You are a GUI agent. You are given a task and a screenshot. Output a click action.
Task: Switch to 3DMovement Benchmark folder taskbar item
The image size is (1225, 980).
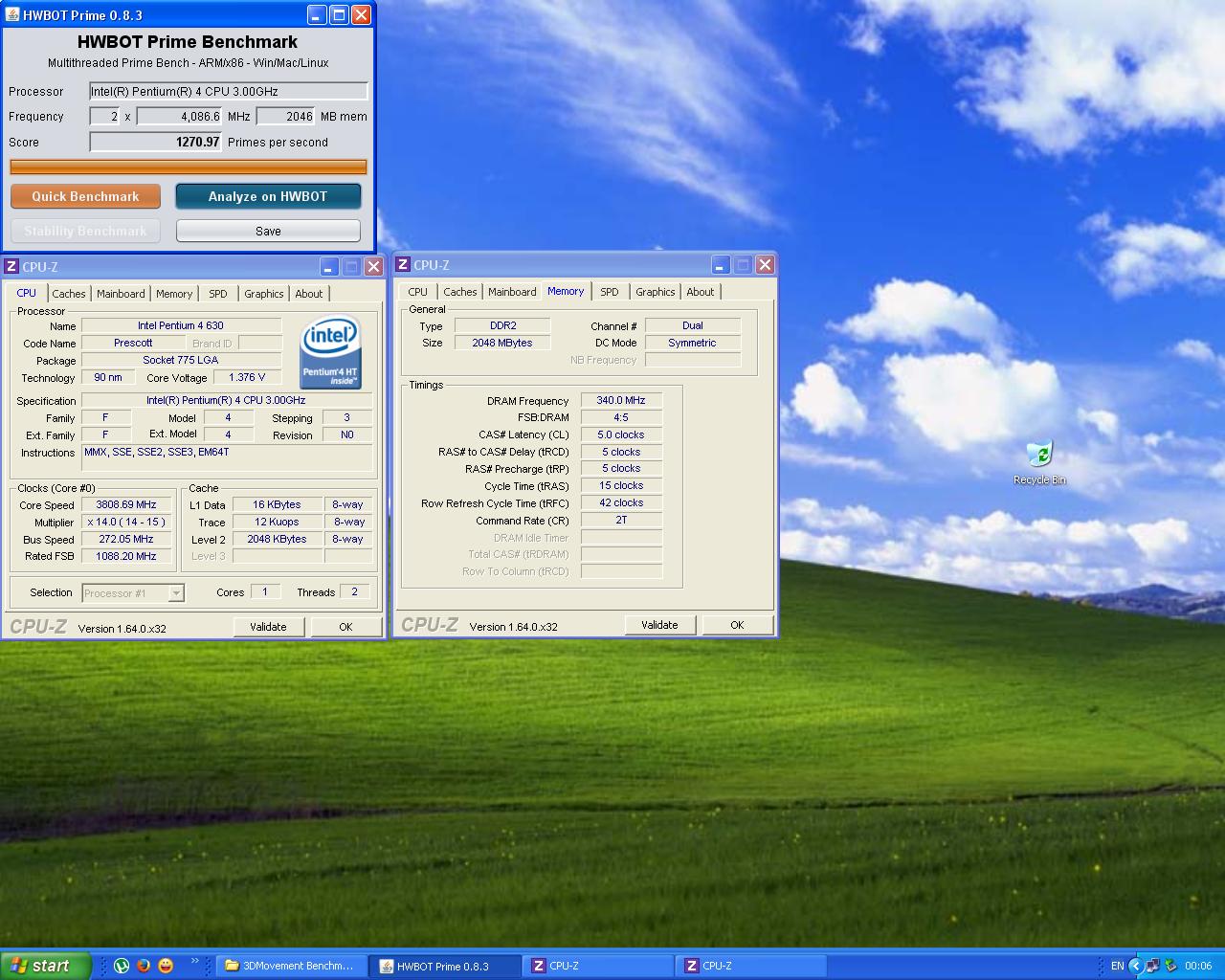[291, 966]
